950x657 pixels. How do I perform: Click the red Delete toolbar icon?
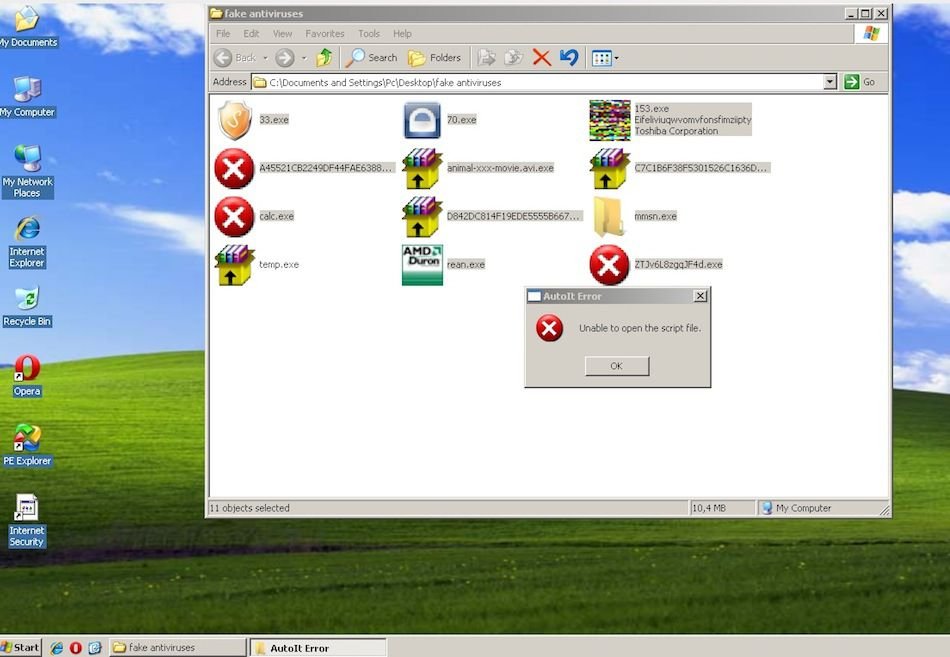click(542, 58)
